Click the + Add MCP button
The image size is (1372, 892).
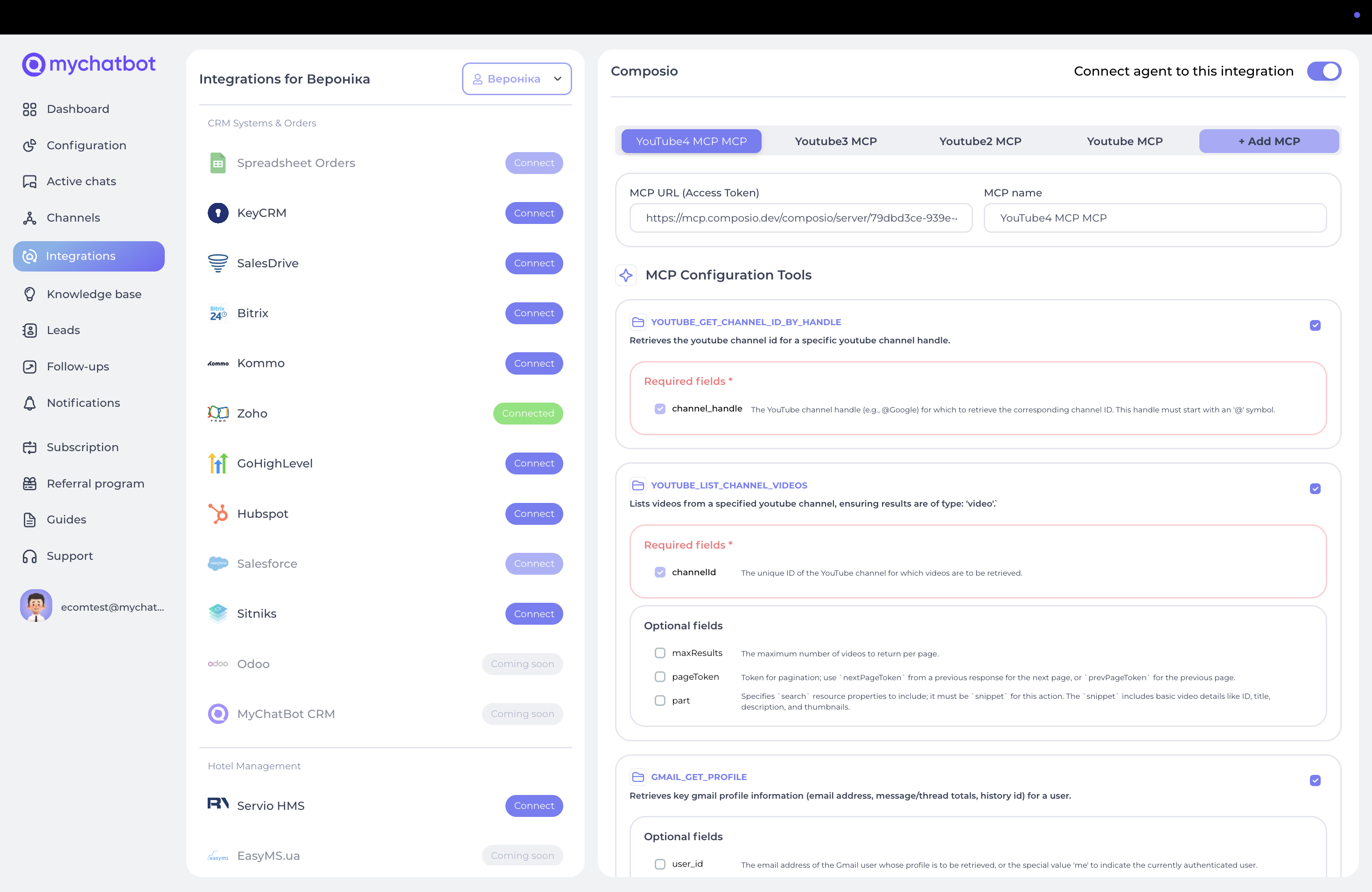click(1269, 141)
